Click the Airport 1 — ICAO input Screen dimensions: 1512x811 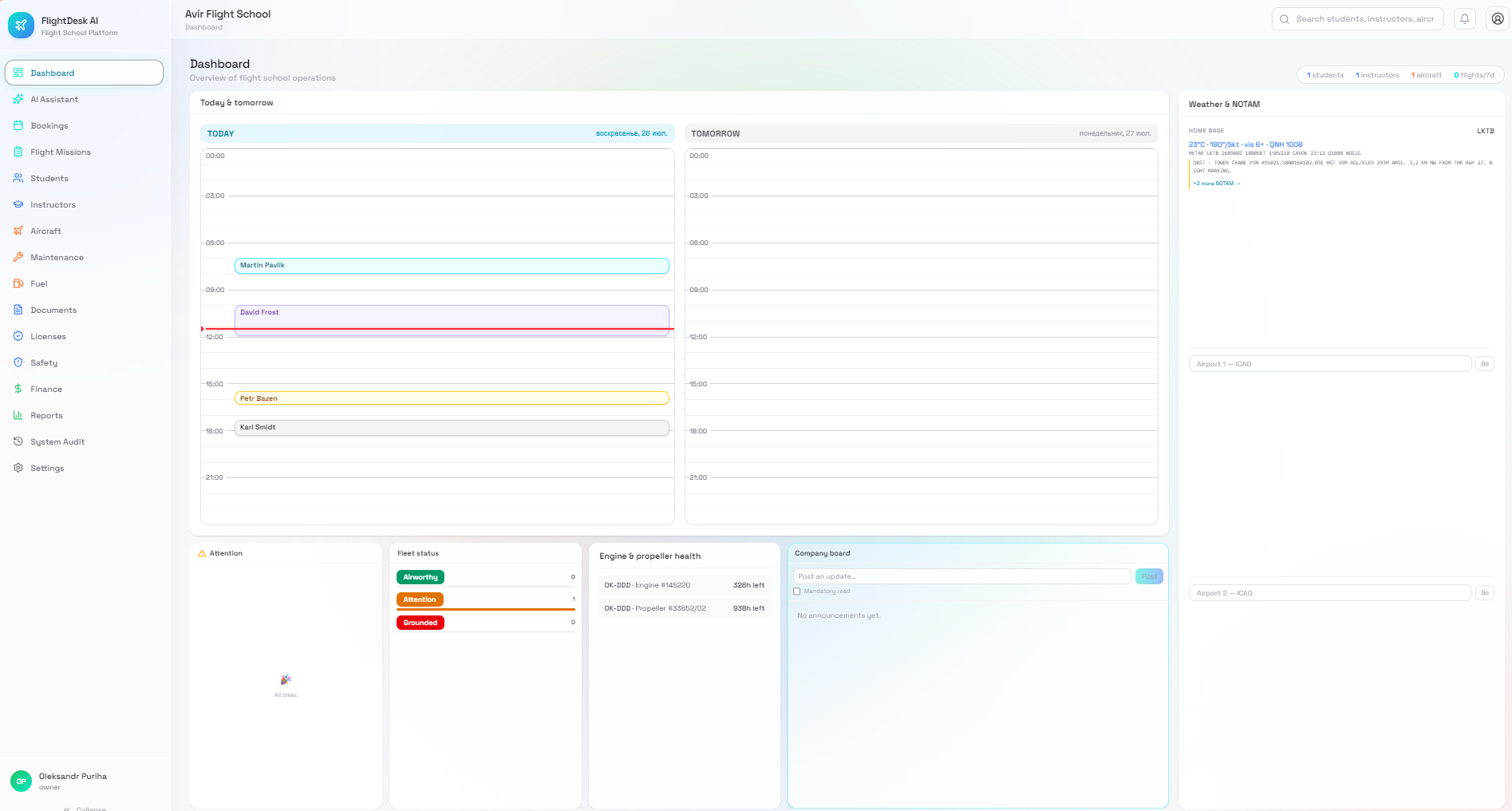(1330, 364)
